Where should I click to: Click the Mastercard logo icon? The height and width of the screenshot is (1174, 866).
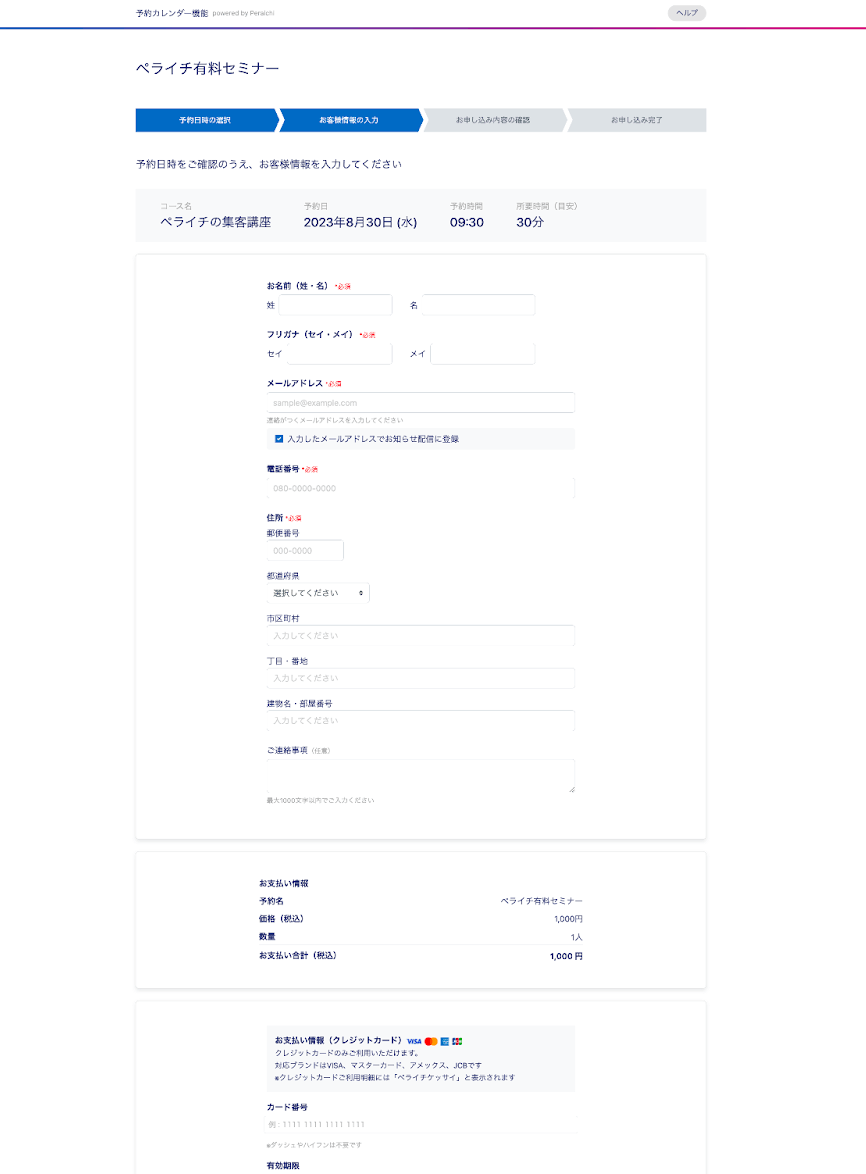[x=431, y=1041]
